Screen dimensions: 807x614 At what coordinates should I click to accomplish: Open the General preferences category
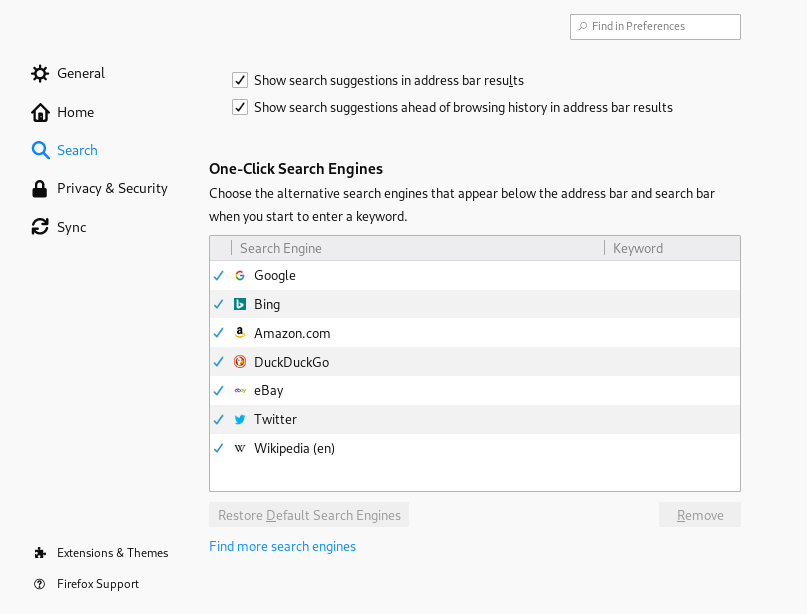pyautogui.click(x=80, y=73)
